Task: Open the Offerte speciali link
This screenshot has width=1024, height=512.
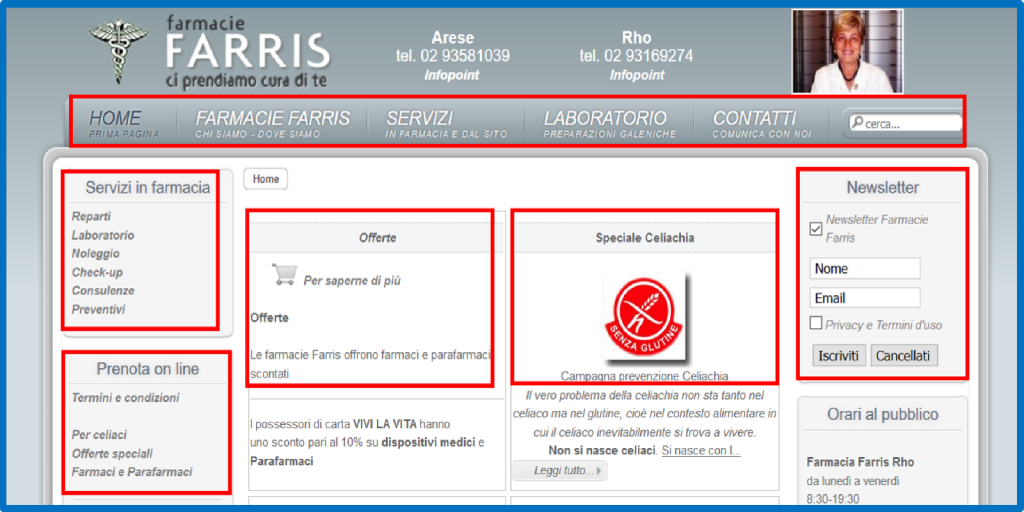Action: (112, 454)
